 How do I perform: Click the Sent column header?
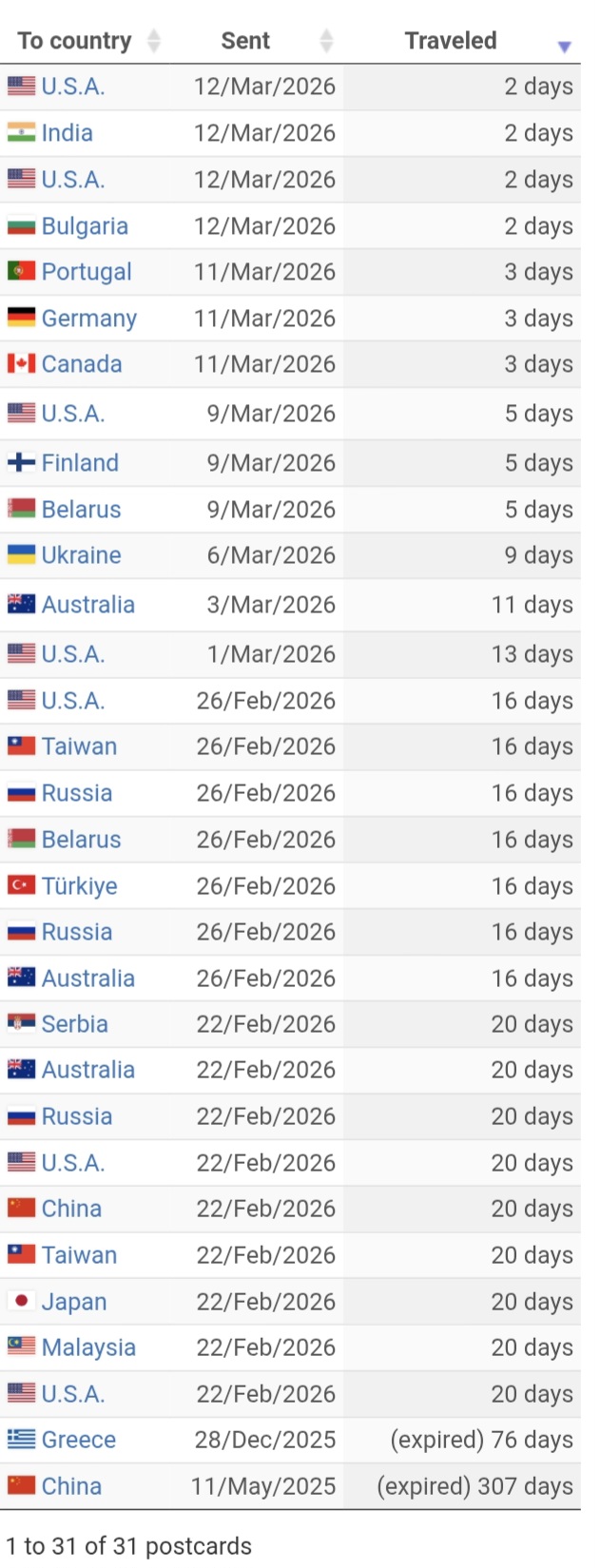tap(245, 41)
